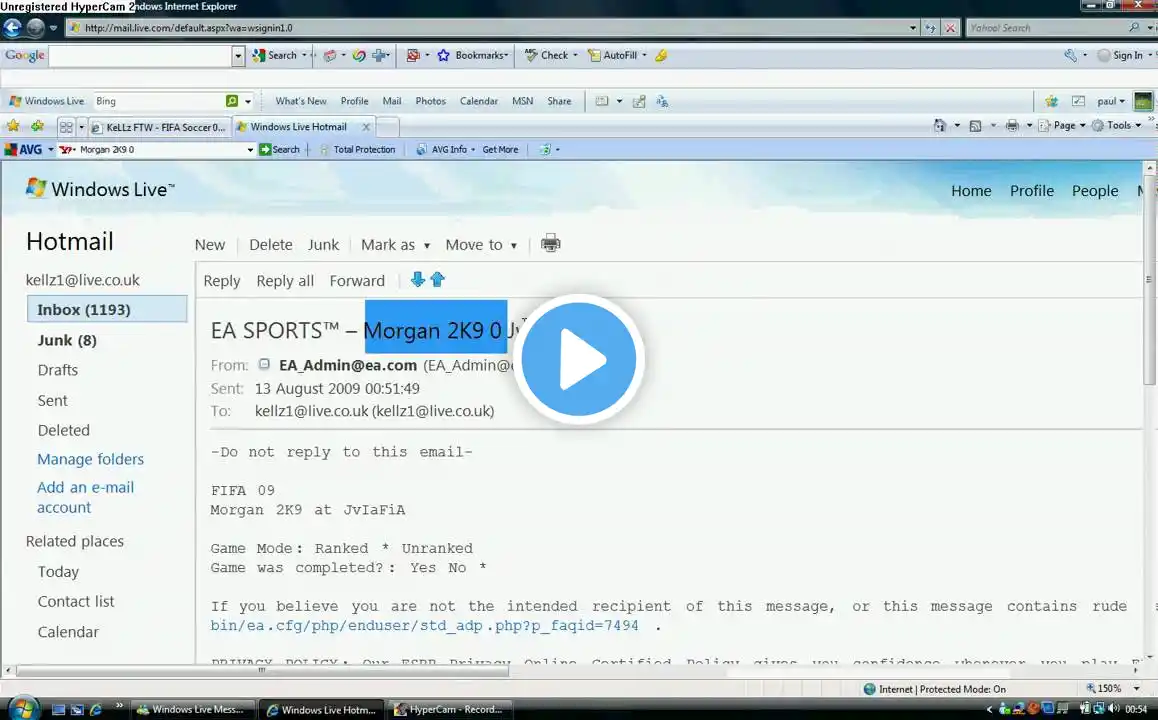Click Share in the Windows Live toolbar

click(559, 101)
